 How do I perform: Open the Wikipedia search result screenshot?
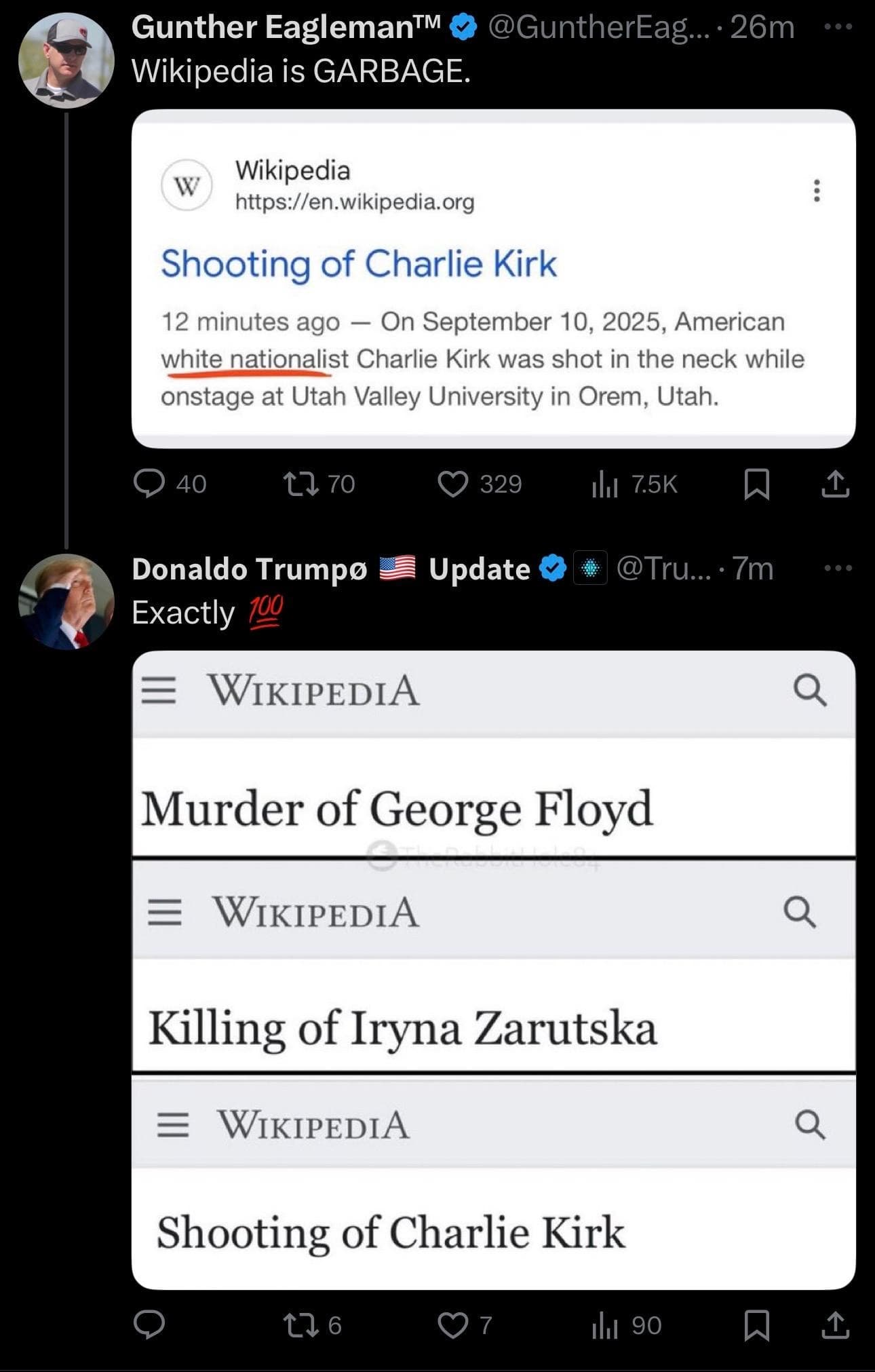click(493, 278)
